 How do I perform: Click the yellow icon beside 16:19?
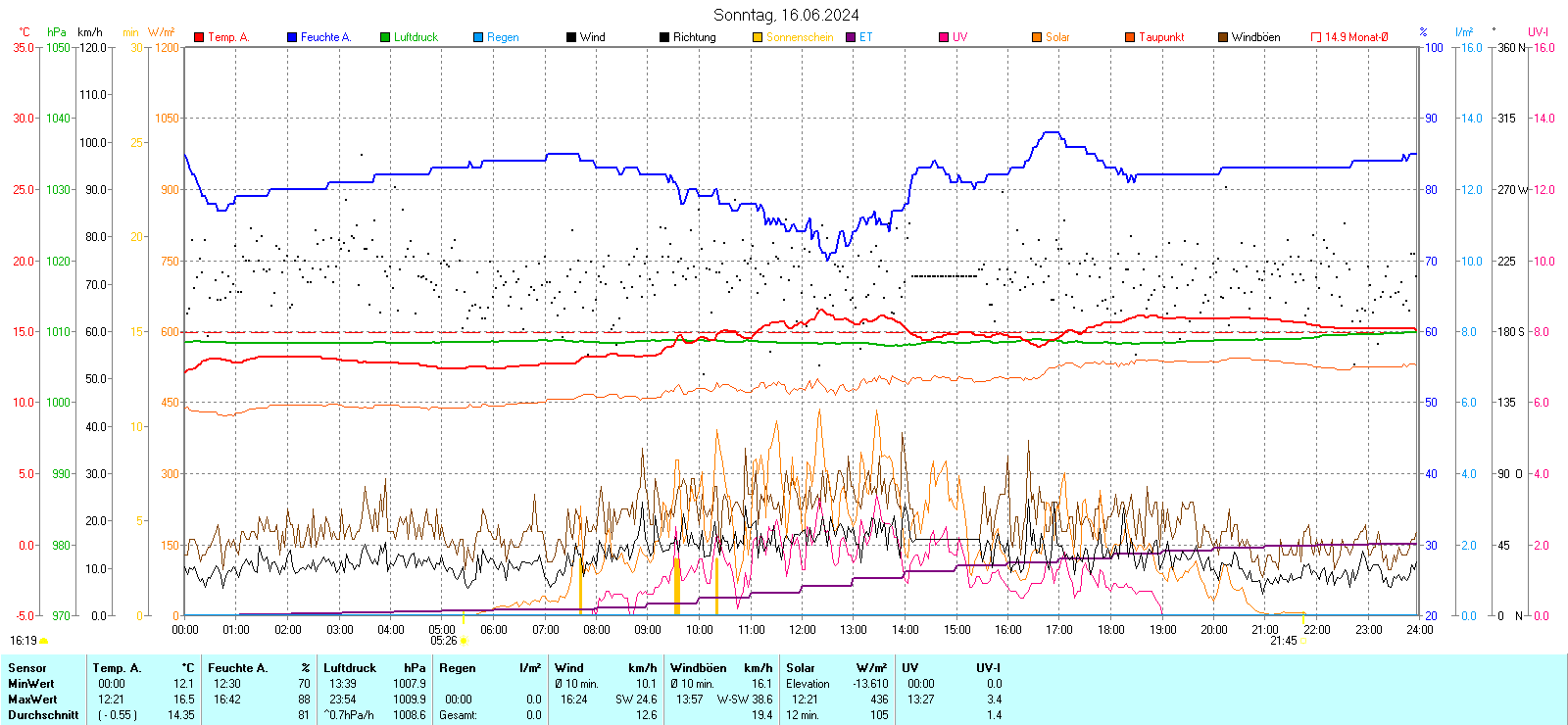(x=44, y=641)
